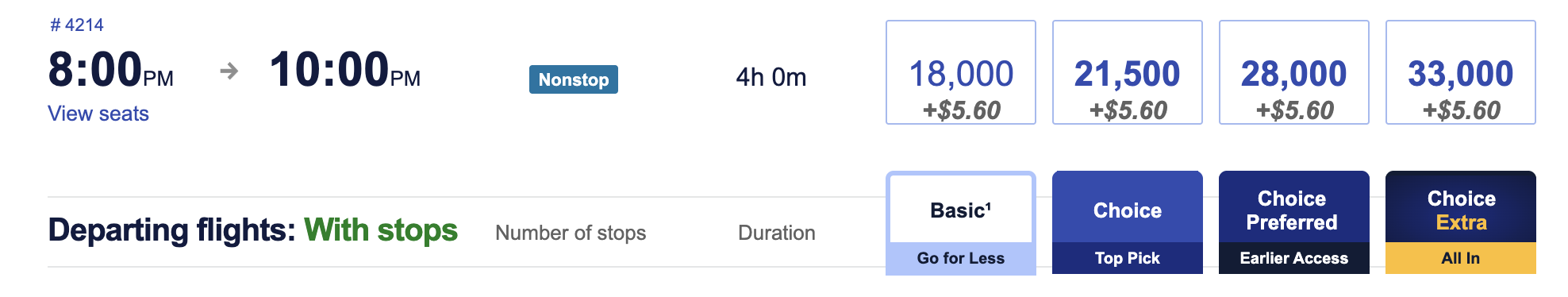Choose the 28,000 points Choice Preferred fare
This screenshot has width=1568, height=297.
tap(1294, 72)
